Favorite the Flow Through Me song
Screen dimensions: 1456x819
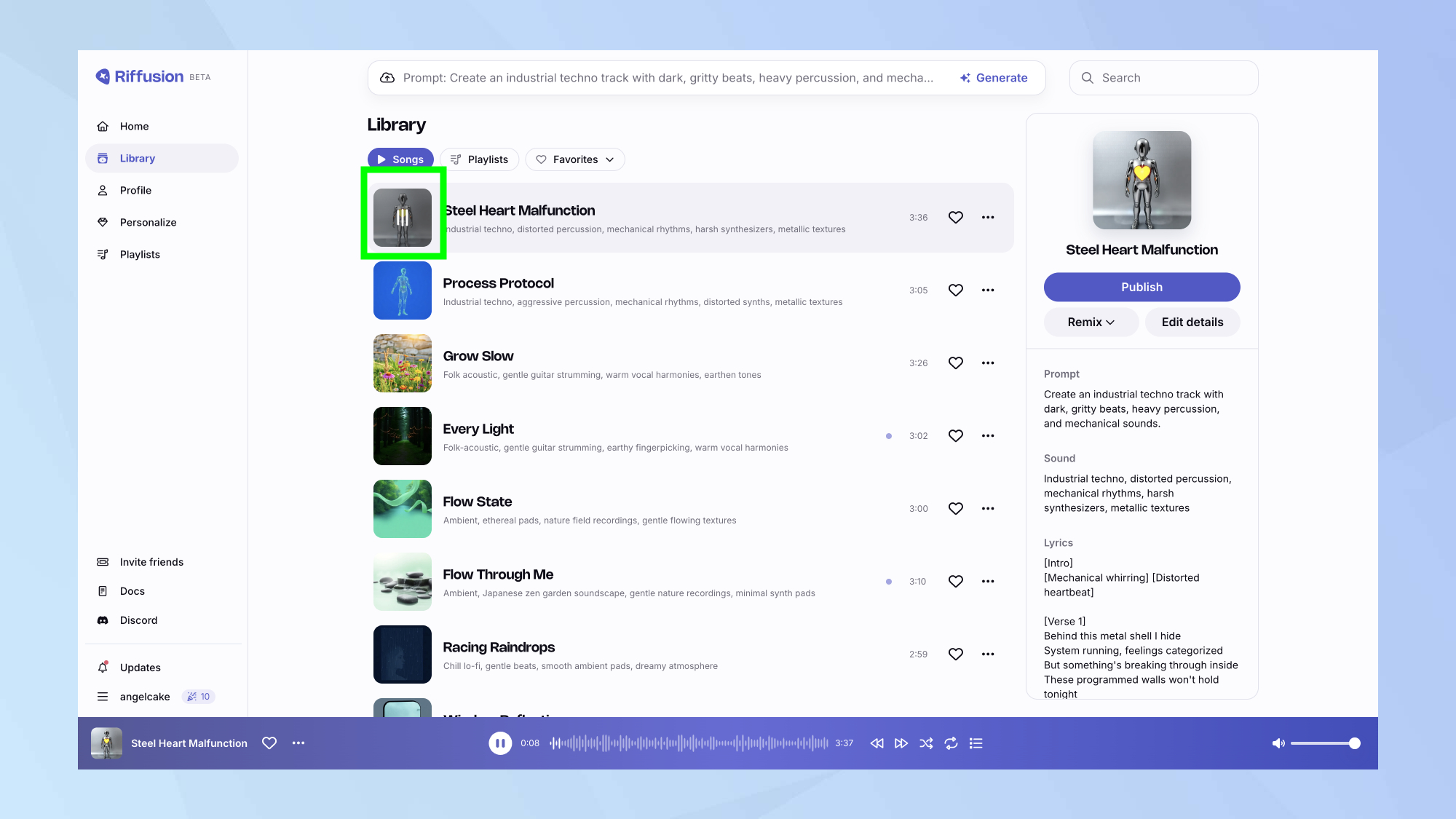click(x=956, y=582)
